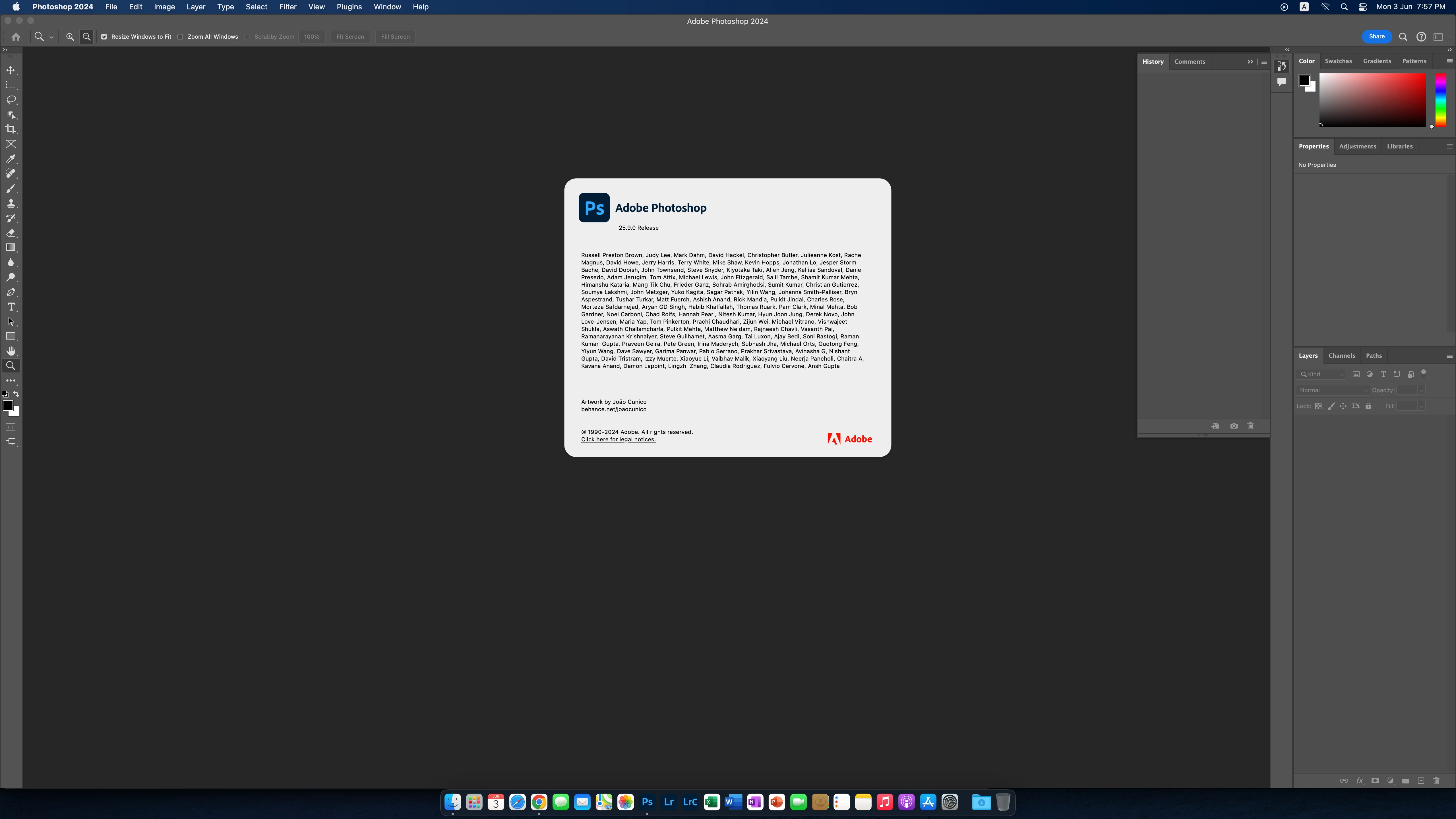Click the rainbow hue slider strip
This screenshot has width=1456, height=819.
(x=1441, y=100)
